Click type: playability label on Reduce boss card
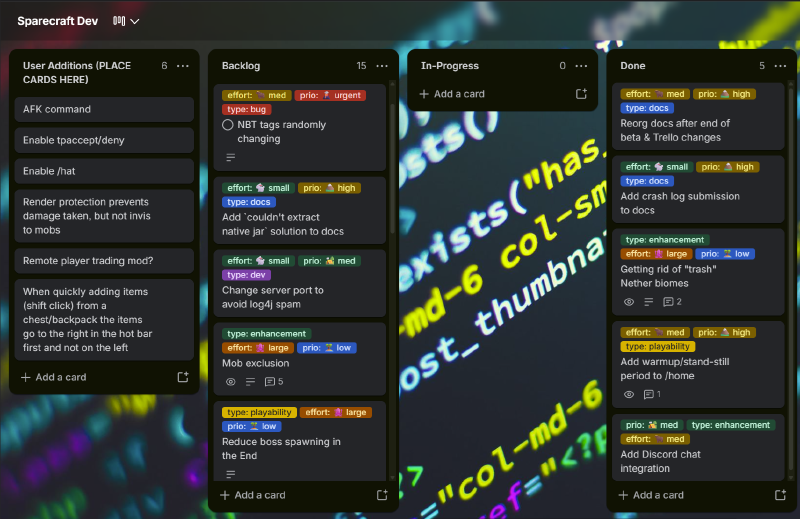This screenshot has width=800, height=519. (259, 412)
